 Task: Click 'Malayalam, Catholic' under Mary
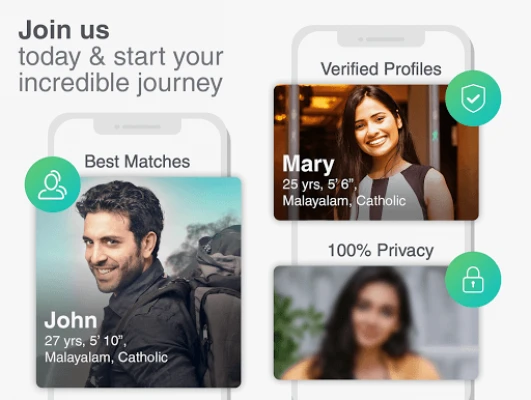pyautogui.click(x=344, y=201)
